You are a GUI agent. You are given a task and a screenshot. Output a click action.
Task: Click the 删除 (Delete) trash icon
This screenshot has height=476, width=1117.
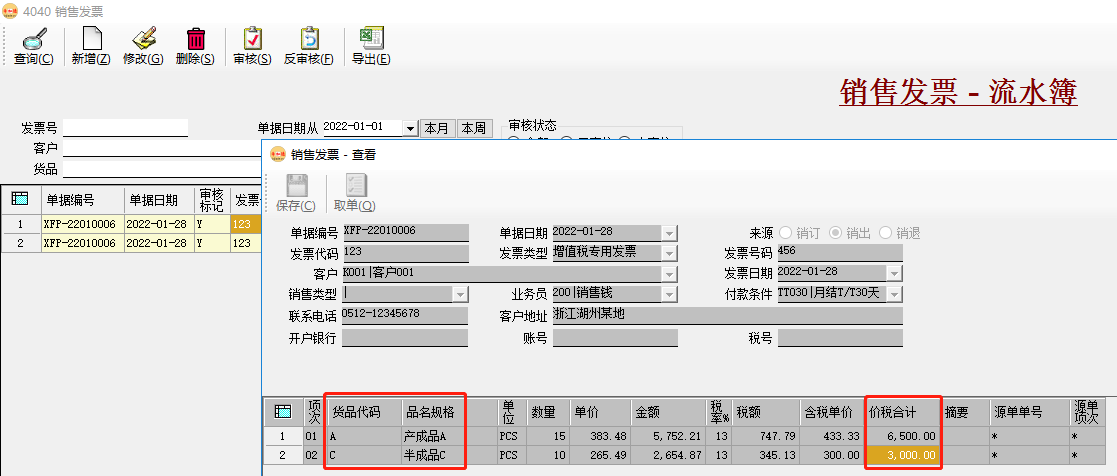tap(195, 39)
